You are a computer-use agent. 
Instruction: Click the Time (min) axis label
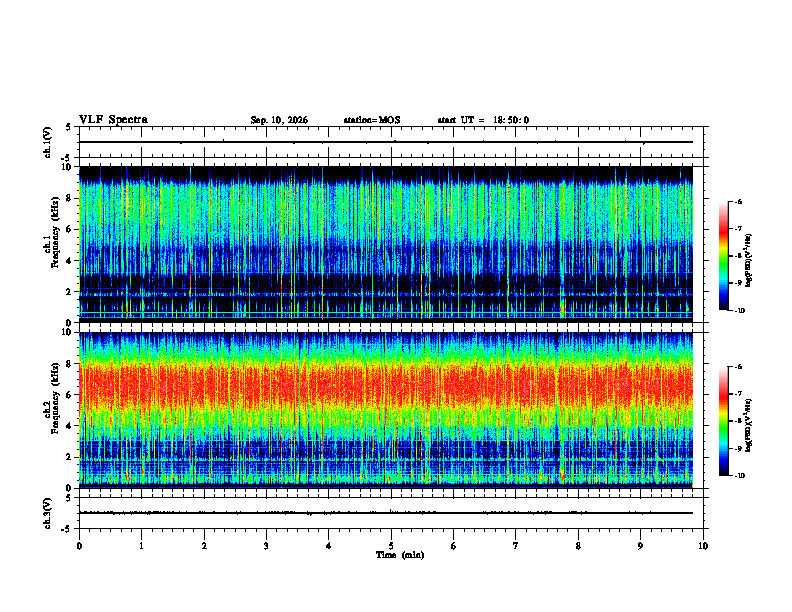400,555
